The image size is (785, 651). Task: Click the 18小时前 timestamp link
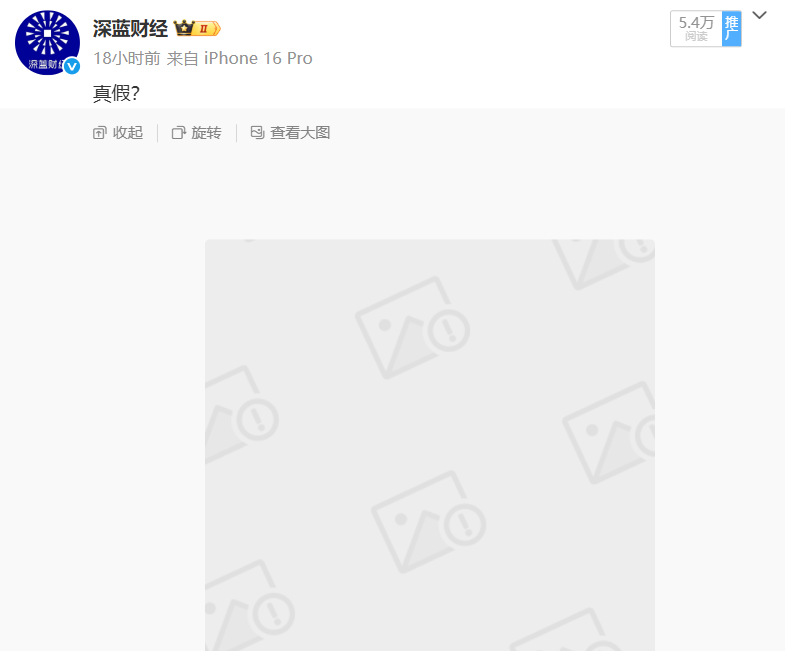pyautogui.click(x=127, y=59)
